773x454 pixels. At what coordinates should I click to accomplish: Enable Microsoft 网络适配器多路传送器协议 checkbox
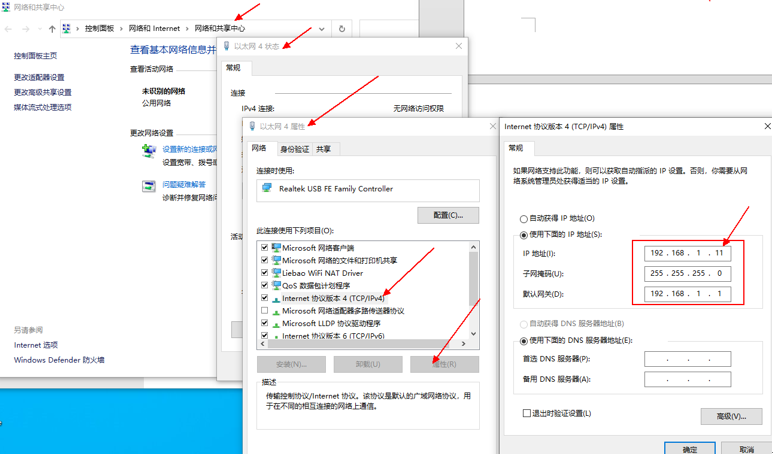click(x=265, y=311)
